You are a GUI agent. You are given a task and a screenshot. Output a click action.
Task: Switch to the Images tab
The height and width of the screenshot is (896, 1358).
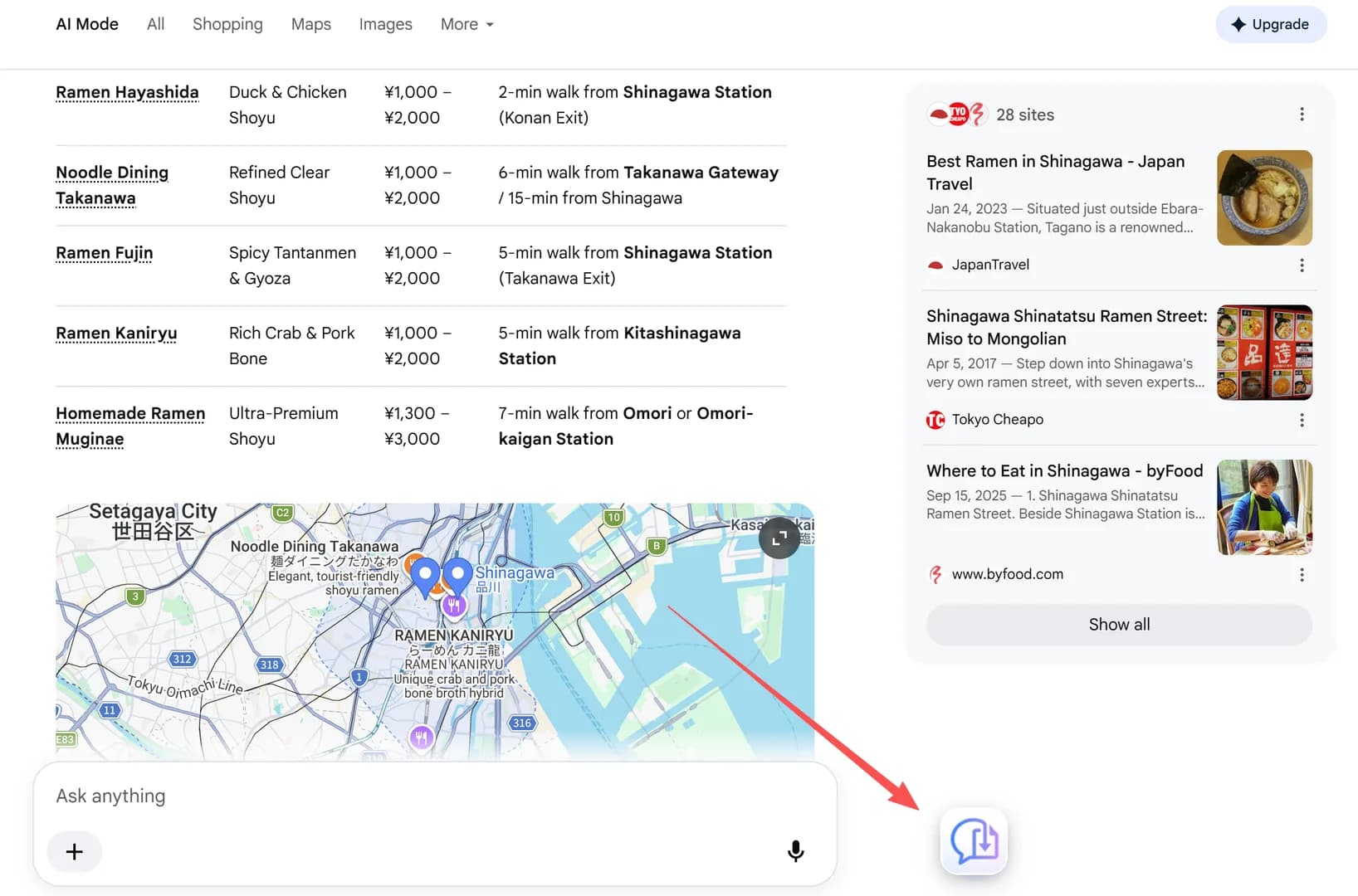pos(385,24)
